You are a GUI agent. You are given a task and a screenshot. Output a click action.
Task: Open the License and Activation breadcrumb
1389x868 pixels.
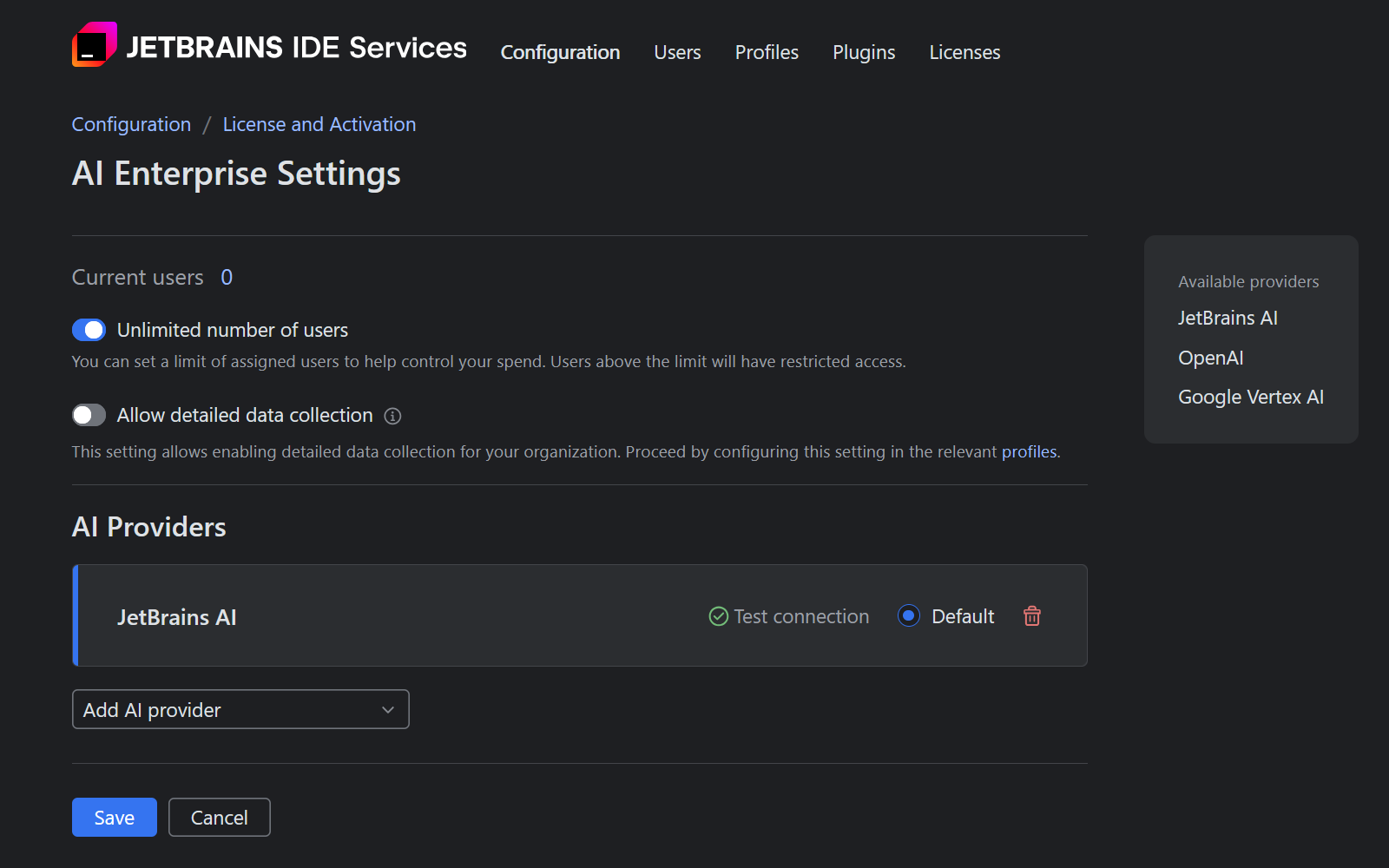coord(319,124)
